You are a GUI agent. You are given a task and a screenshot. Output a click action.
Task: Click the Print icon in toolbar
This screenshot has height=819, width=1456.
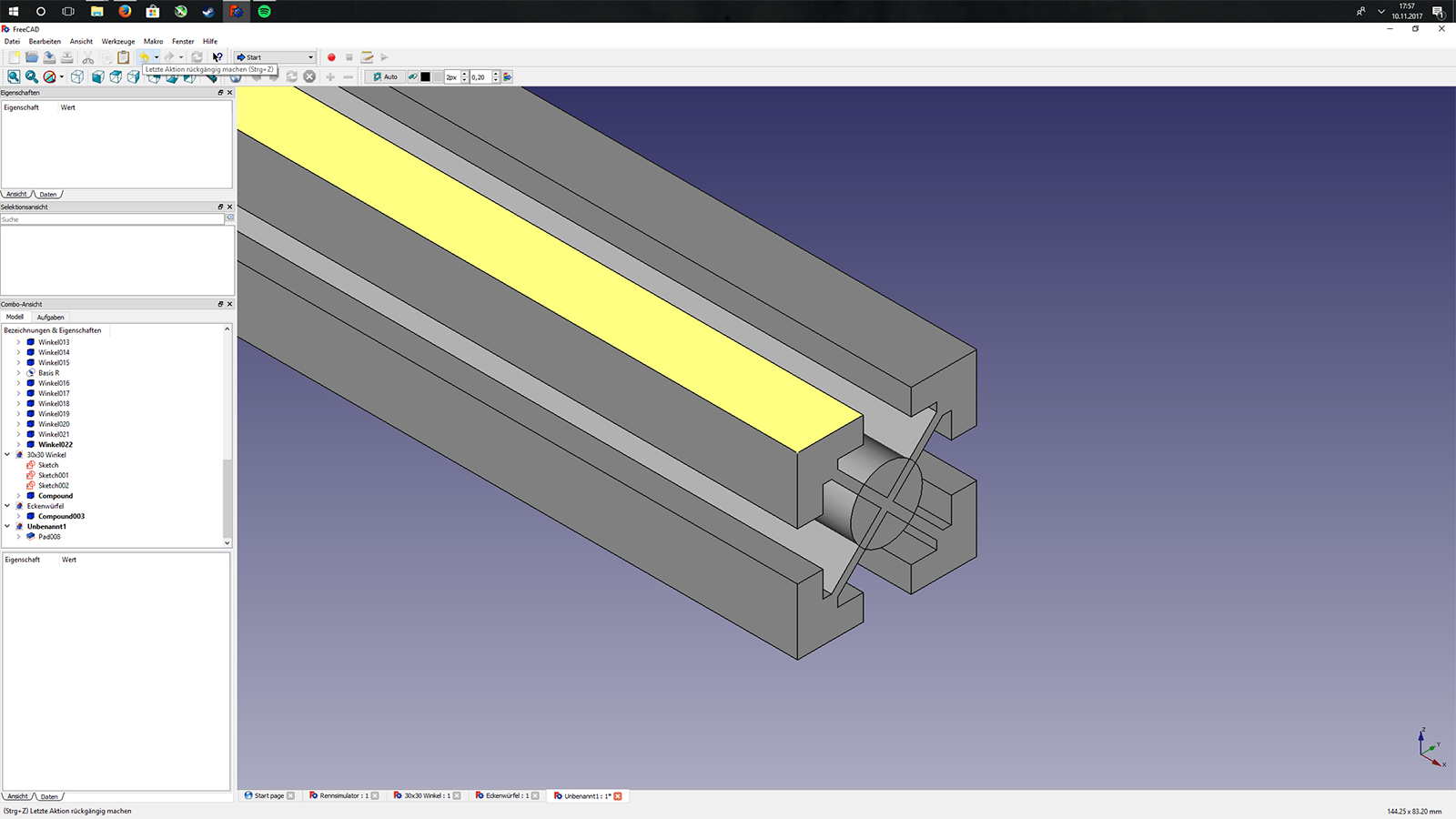pyautogui.click(x=67, y=57)
